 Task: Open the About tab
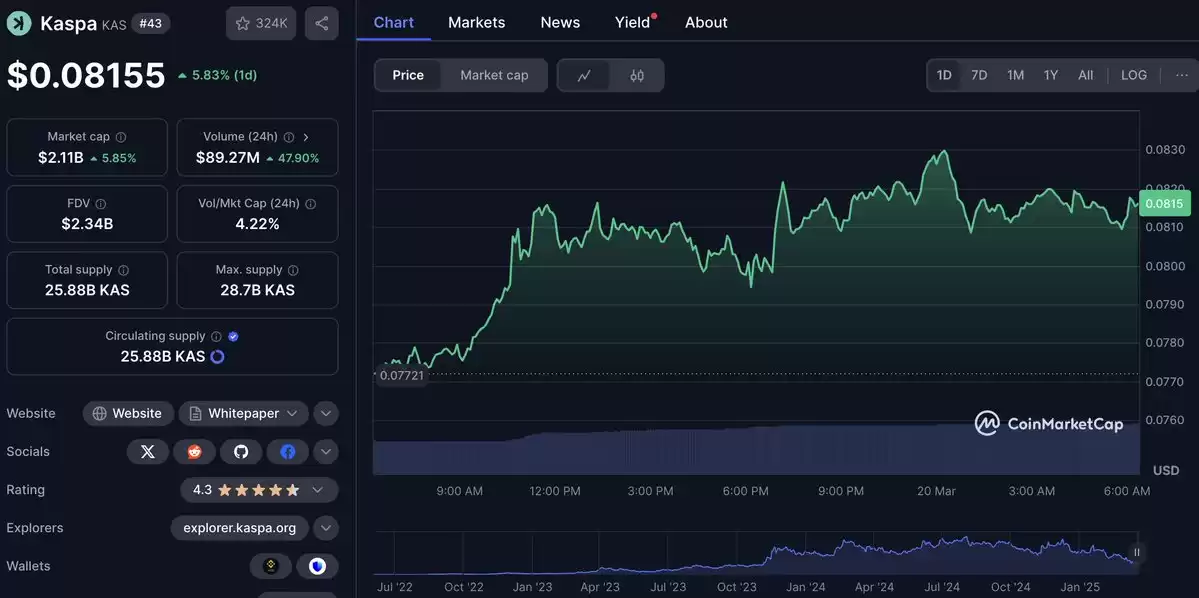[707, 22]
